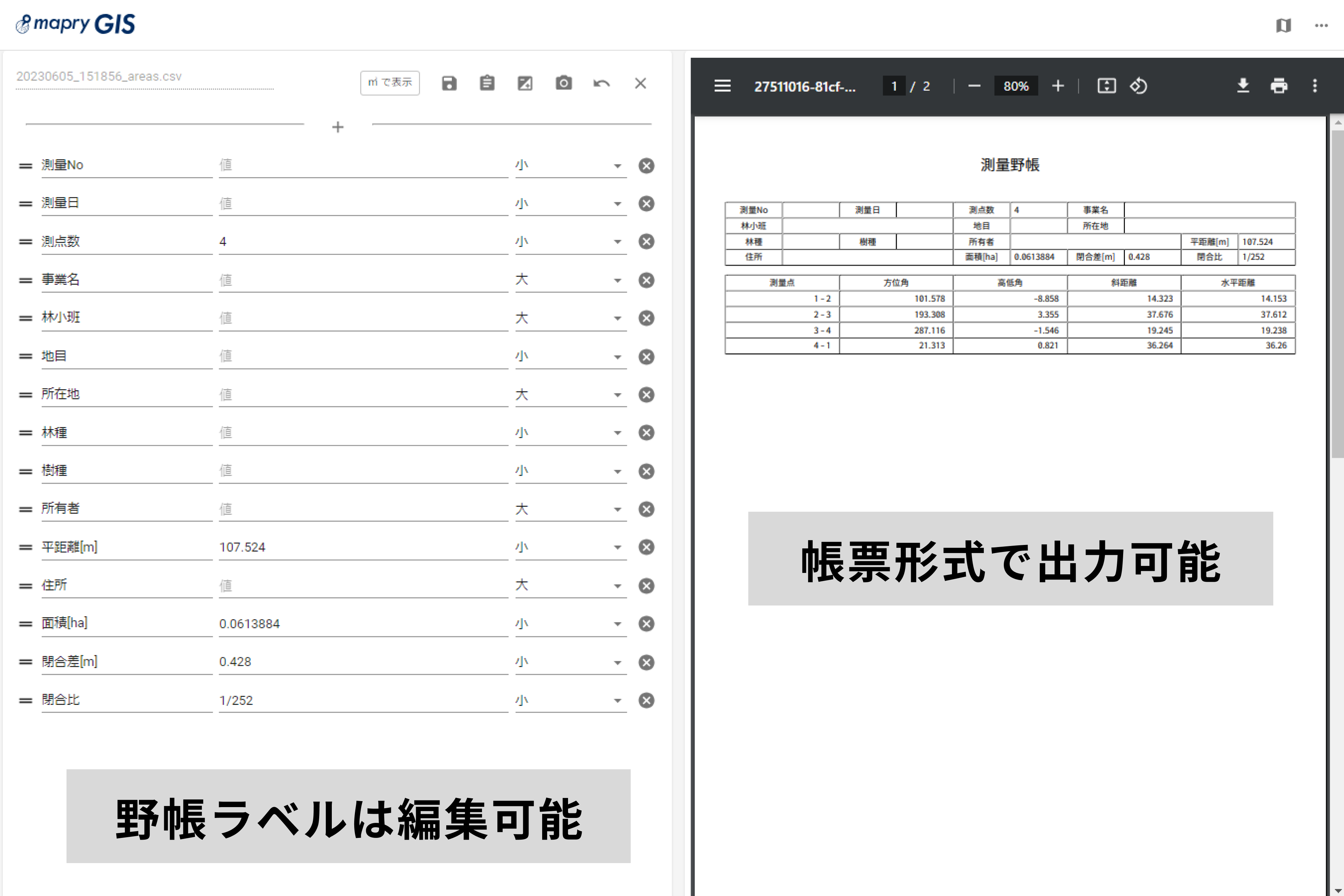Click the PDF download icon

click(1243, 86)
